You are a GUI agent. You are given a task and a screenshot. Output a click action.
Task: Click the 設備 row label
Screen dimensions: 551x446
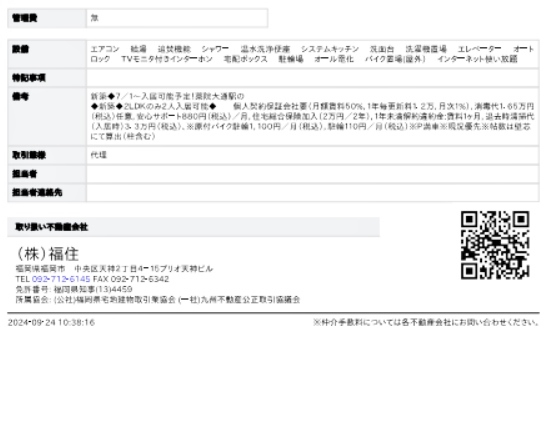[47, 54]
